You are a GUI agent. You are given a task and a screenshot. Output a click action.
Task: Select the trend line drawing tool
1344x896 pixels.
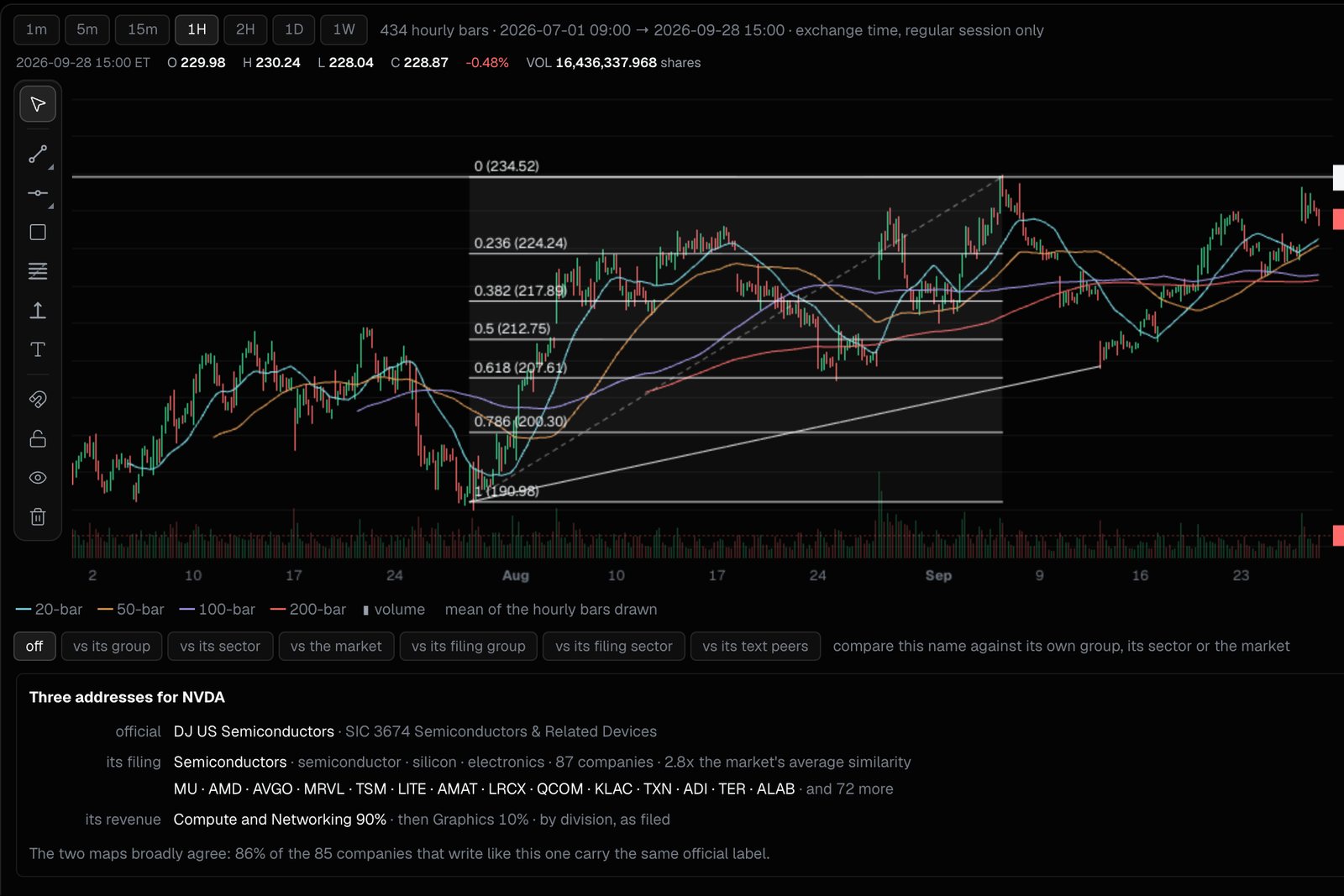click(38, 154)
